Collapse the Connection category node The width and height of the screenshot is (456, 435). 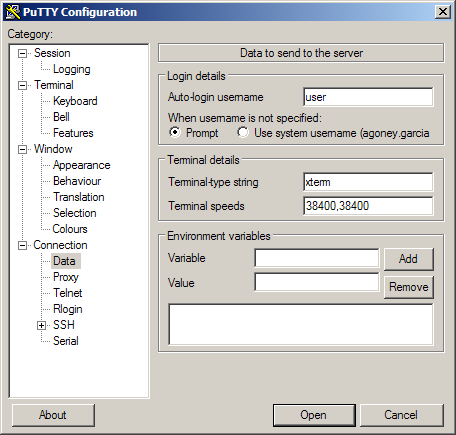pyautogui.click(x=22, y=245)
